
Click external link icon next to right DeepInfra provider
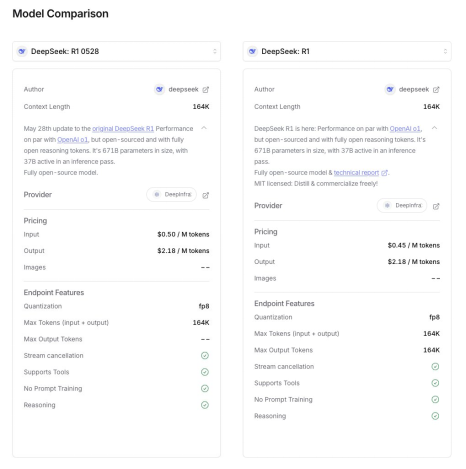coord(436,206)
